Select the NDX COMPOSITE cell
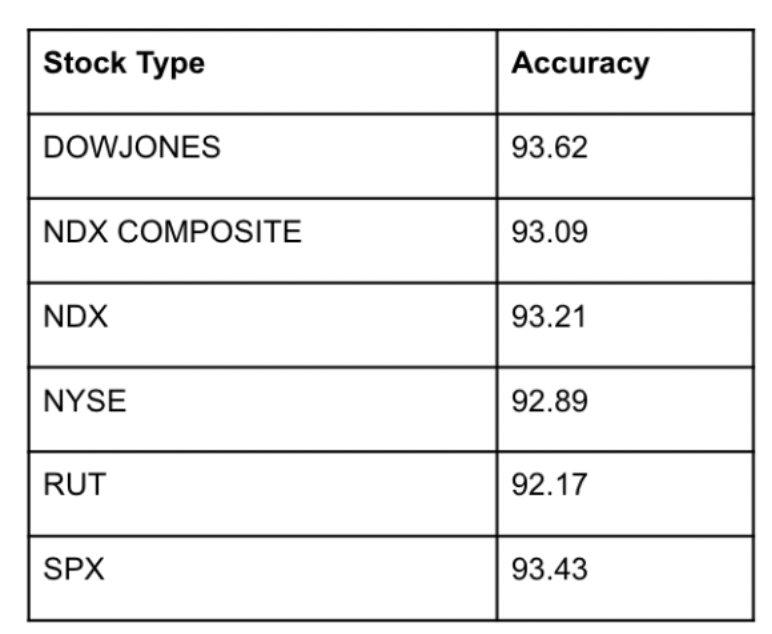This screenshot has height=634, width=772. (172, 232)
